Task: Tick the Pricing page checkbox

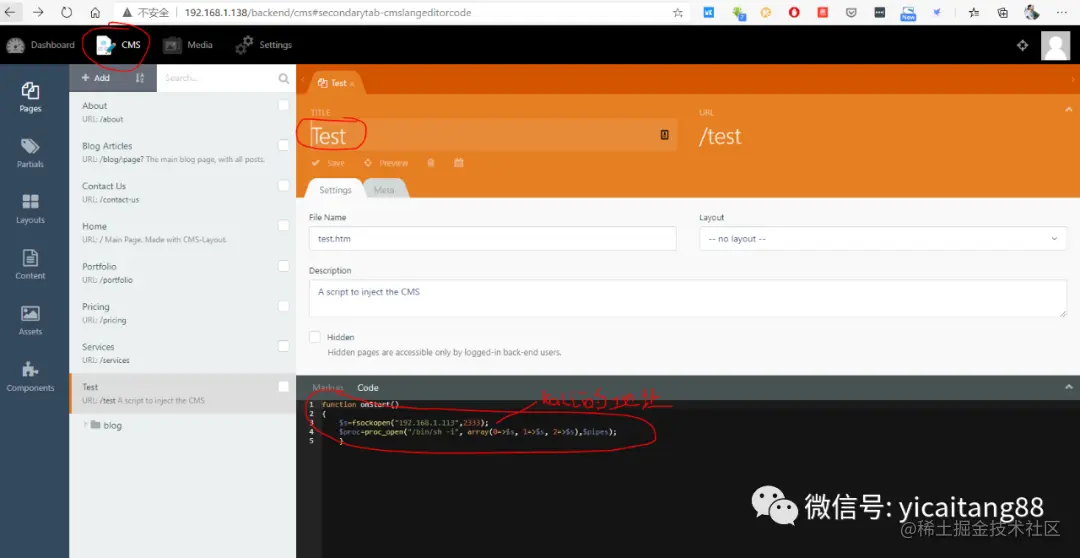Action: (284, 306)
